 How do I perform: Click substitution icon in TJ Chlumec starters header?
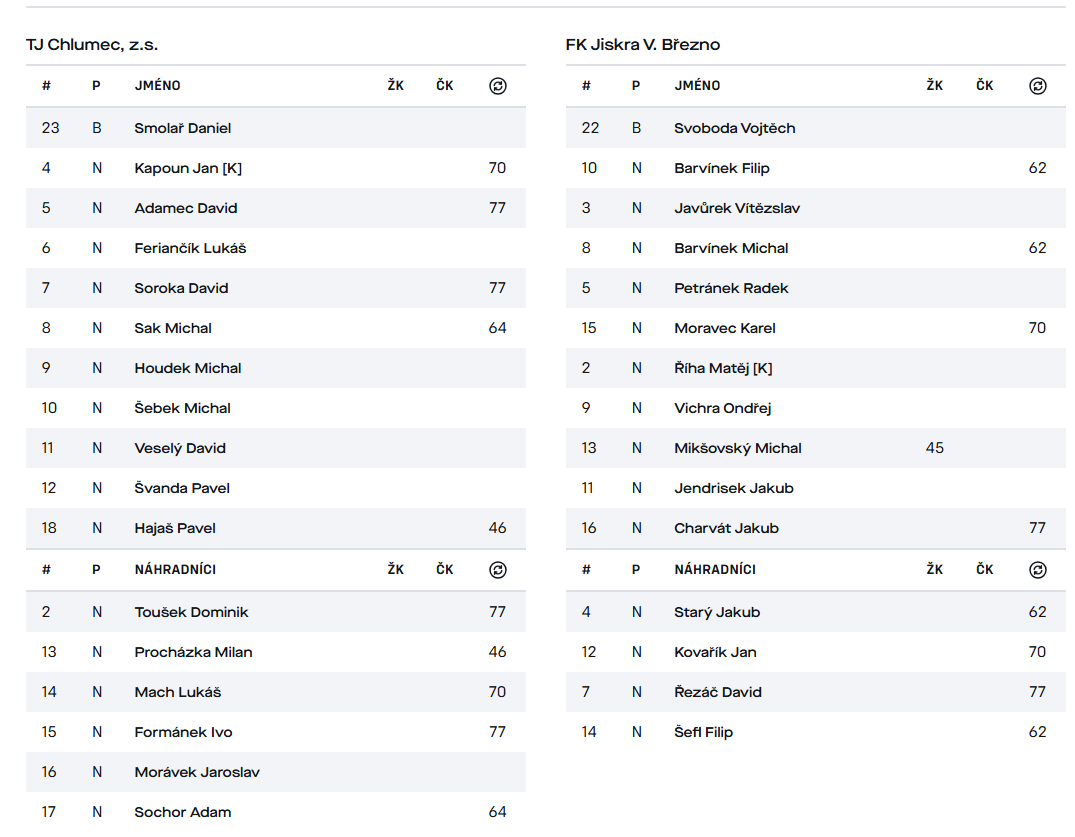(498, 86)
